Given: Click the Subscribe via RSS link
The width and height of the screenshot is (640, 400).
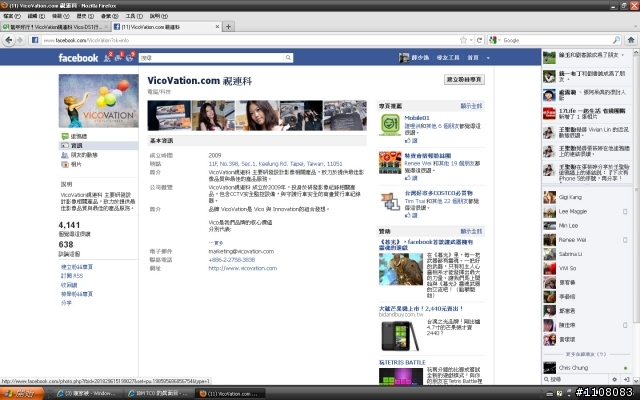Looking at the screenshot, I should (x=72, y=276).
